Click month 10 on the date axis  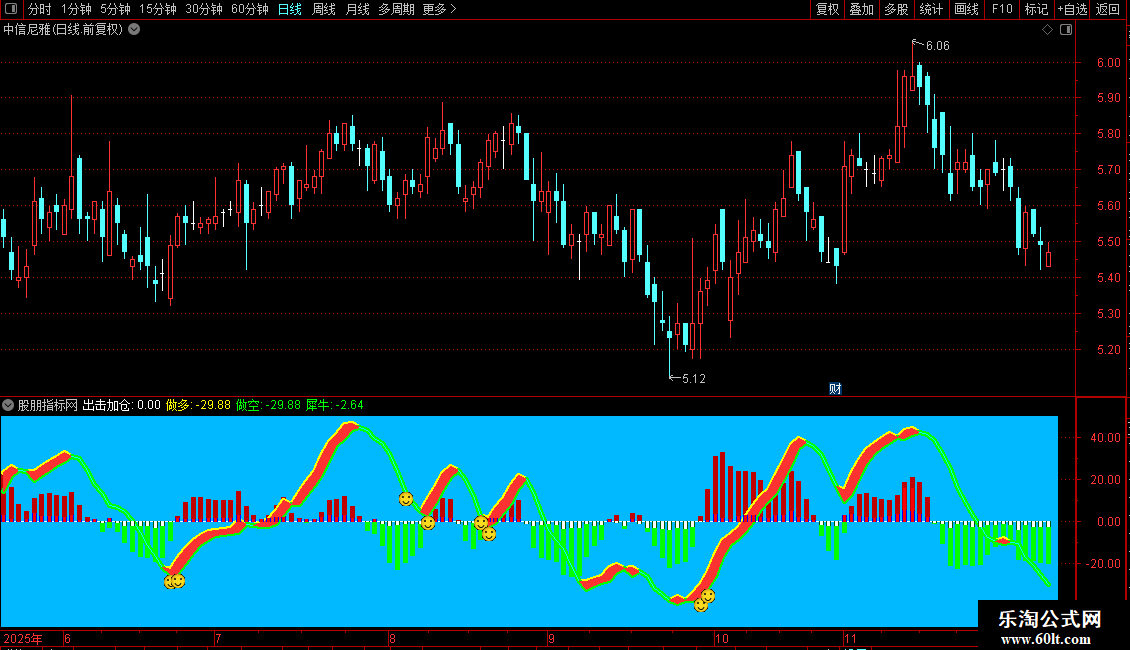point(721,639)
